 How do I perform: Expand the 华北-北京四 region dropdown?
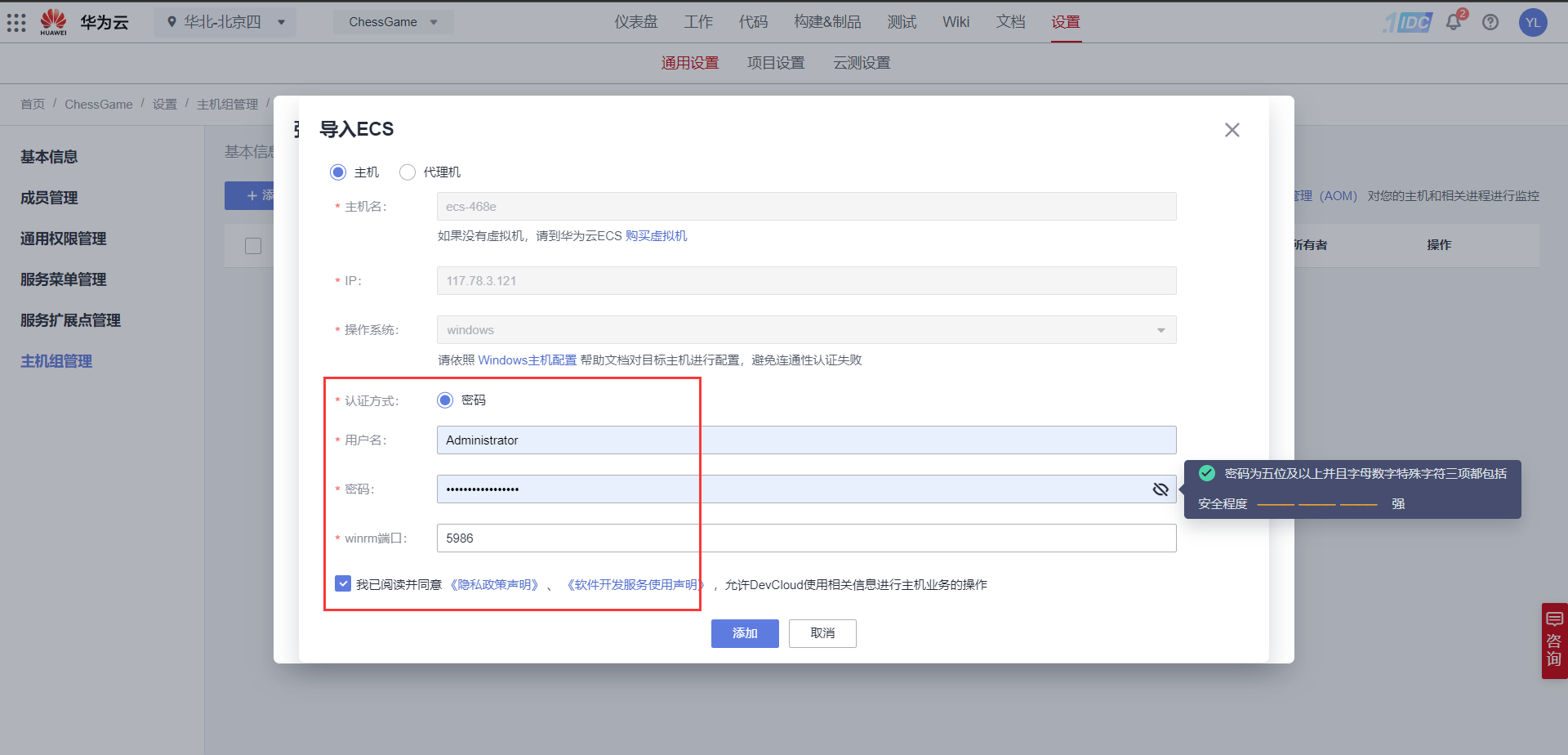click(225, 22)
